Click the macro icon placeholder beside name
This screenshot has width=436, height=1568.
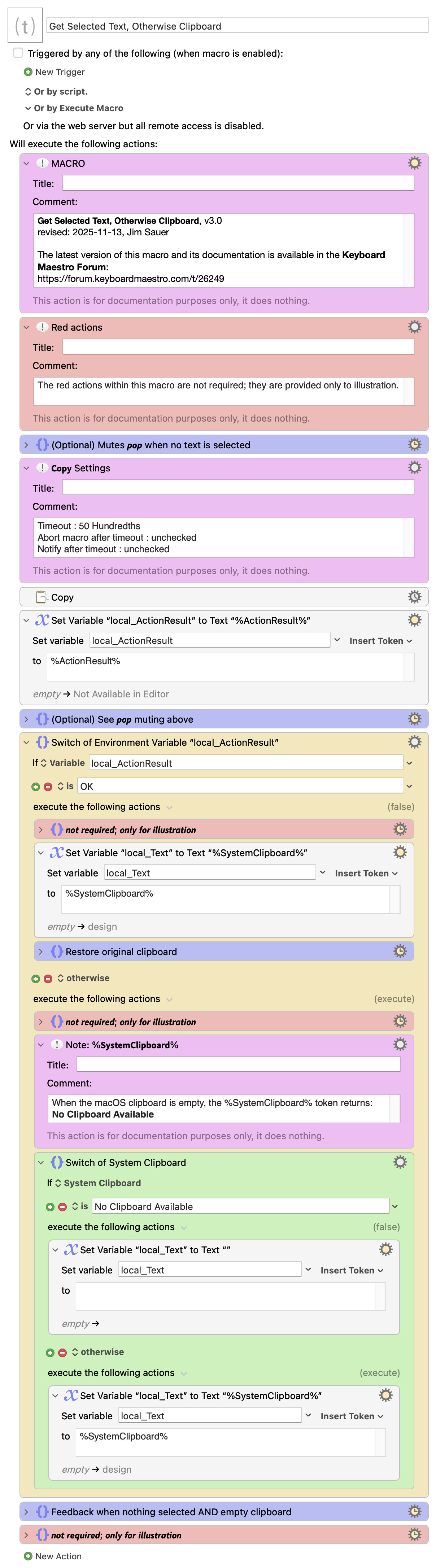(x=25, y=26)
